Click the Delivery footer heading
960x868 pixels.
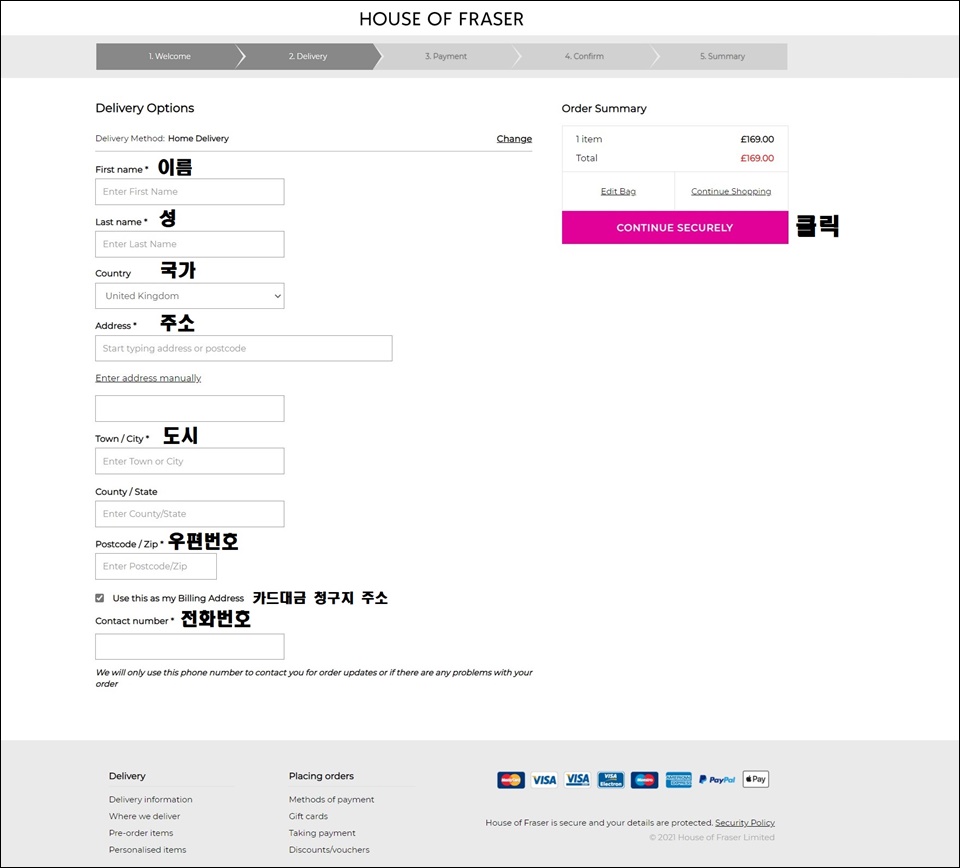(x=127, y=776)
